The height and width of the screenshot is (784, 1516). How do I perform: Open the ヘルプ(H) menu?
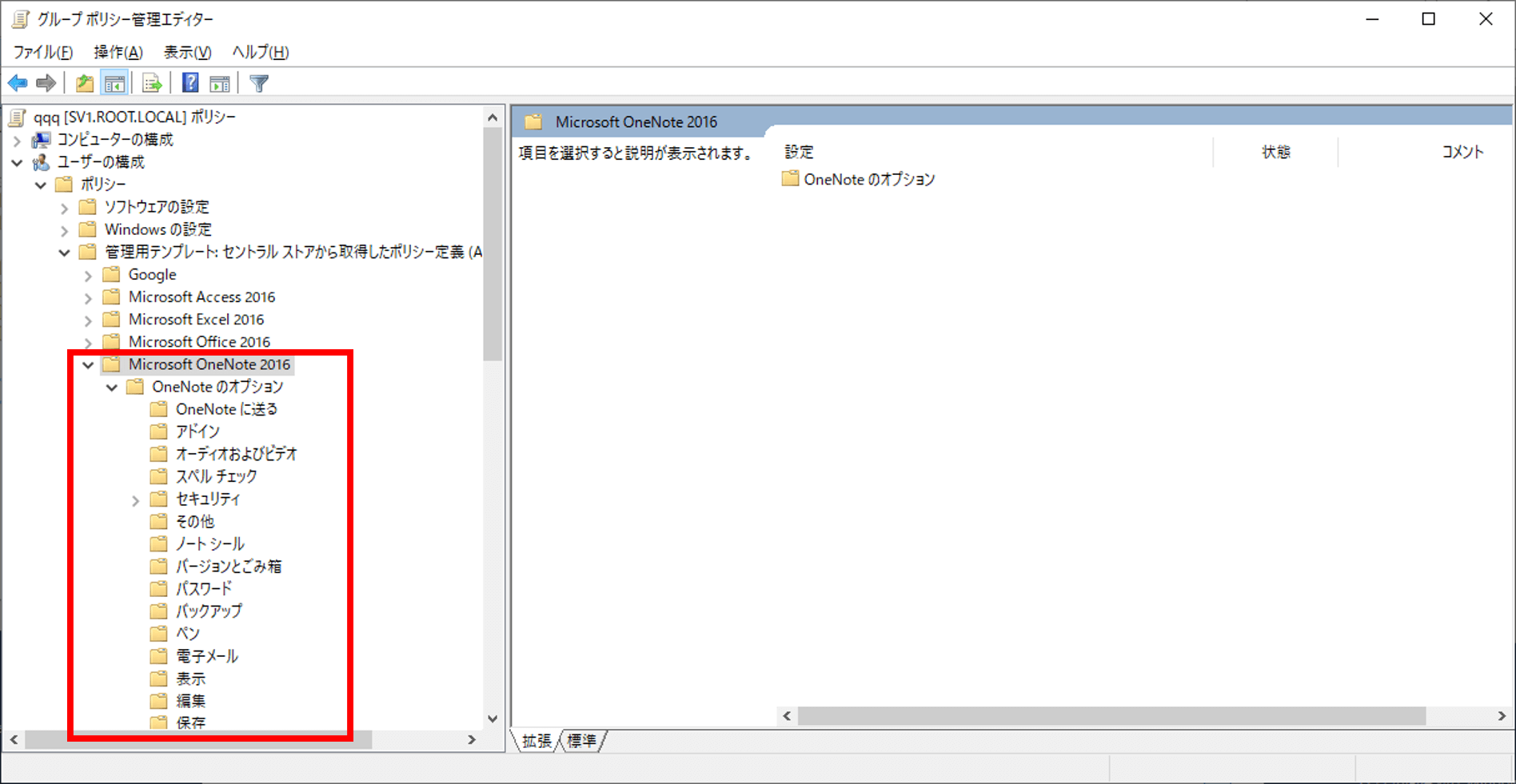(261, 52)
